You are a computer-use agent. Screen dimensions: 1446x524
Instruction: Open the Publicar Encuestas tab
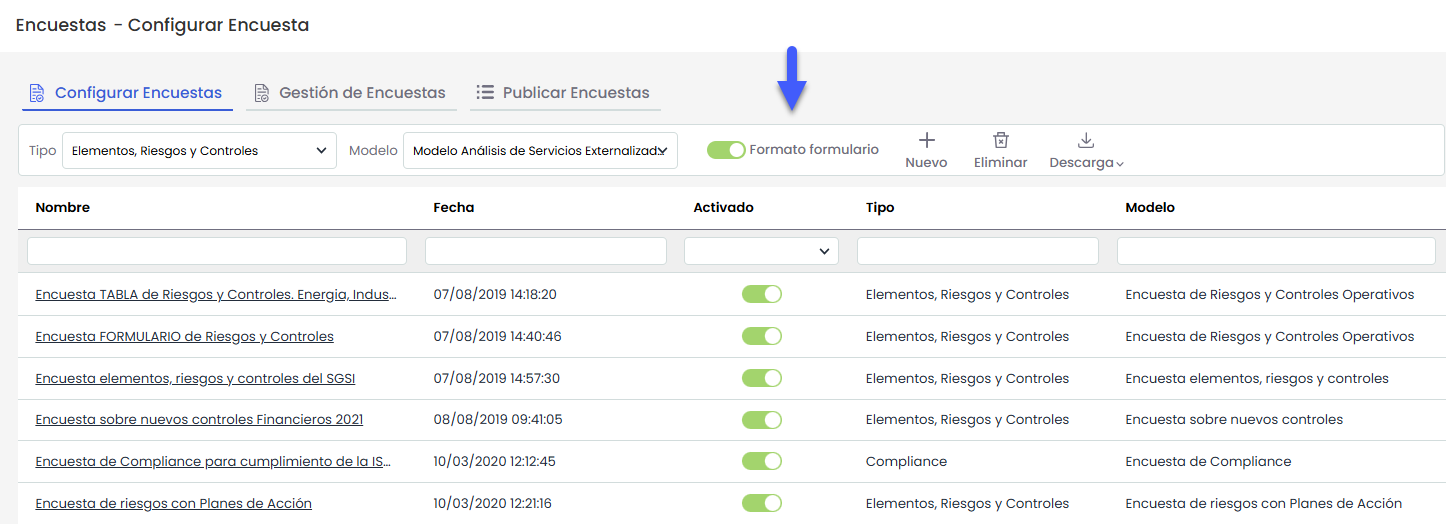563,93
